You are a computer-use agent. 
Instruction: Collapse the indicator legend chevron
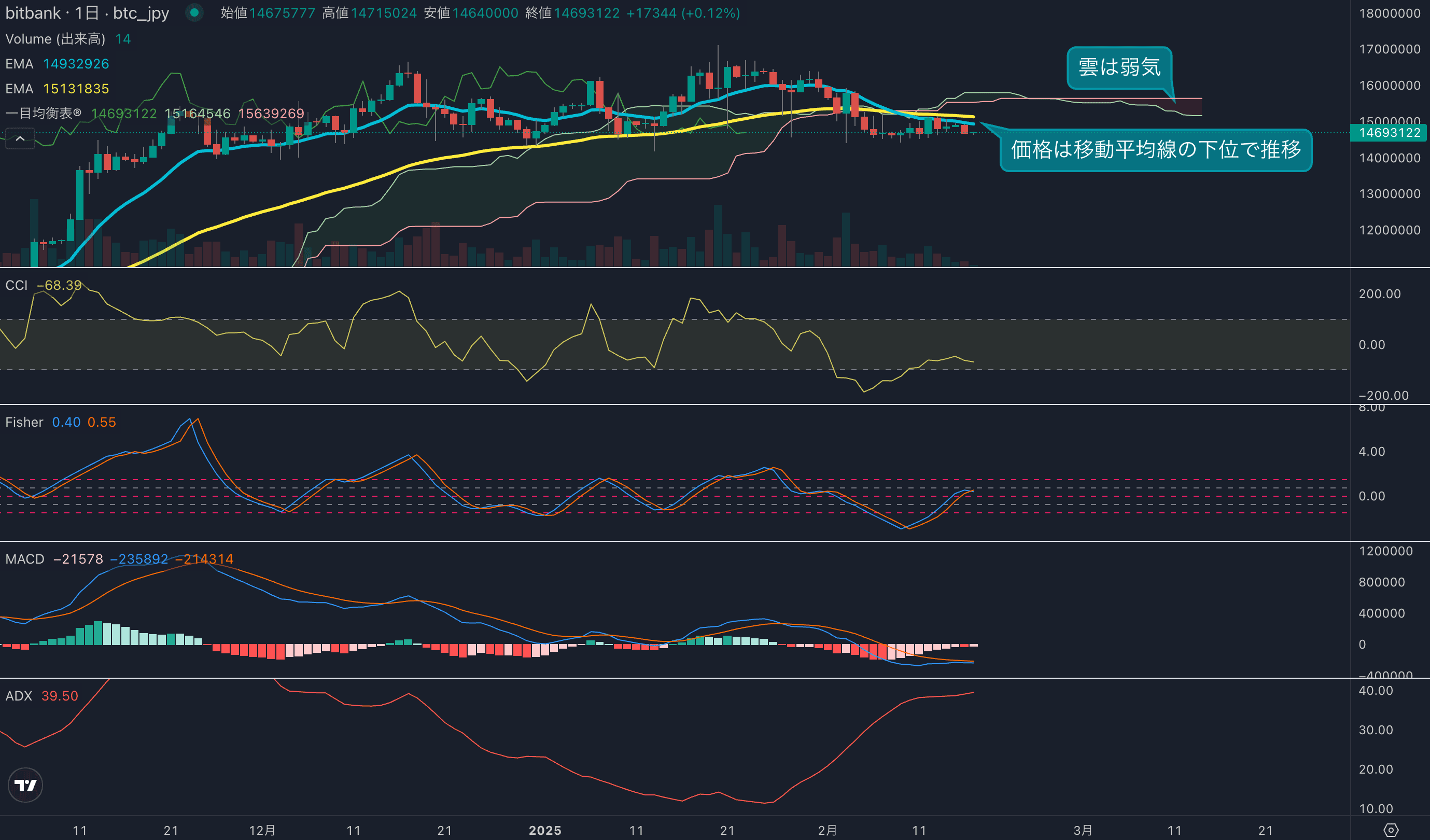20,138
